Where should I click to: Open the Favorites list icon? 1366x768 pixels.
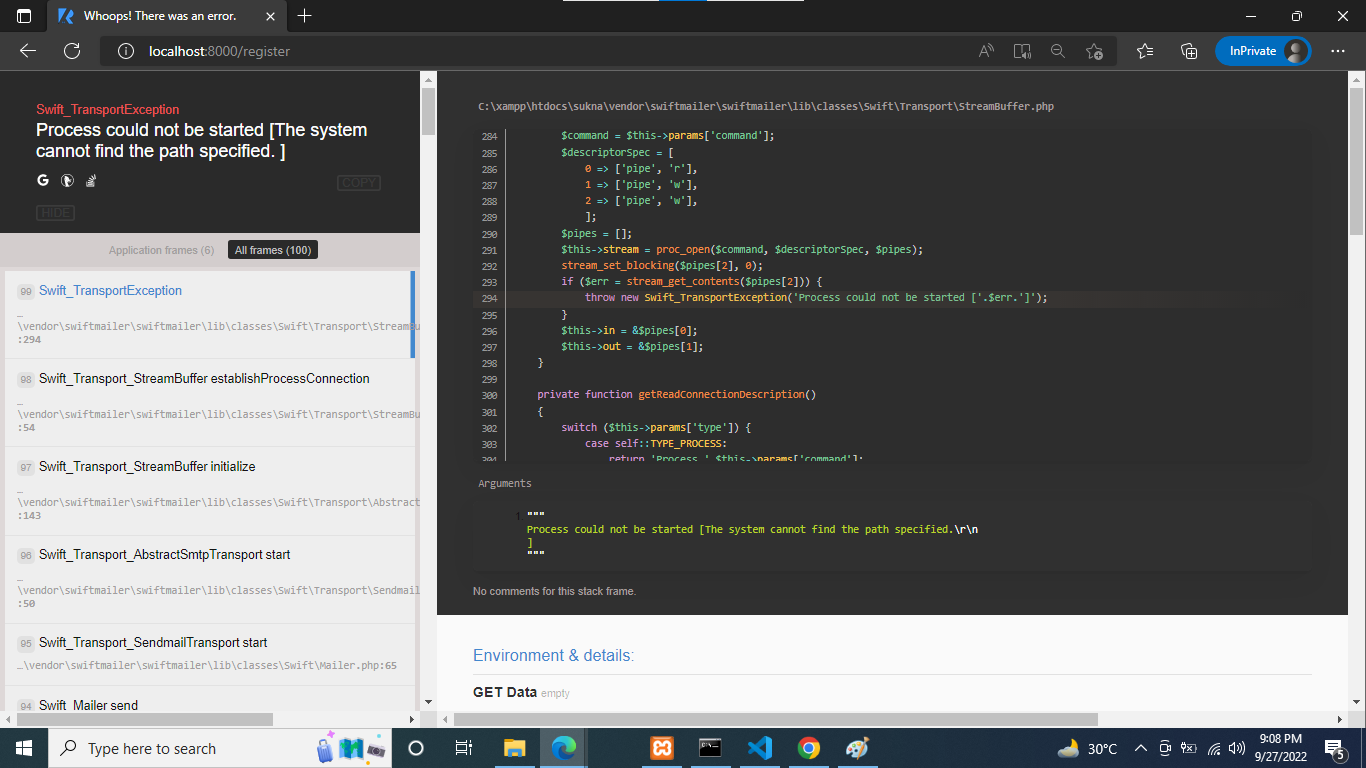[x=1145, y=51]
